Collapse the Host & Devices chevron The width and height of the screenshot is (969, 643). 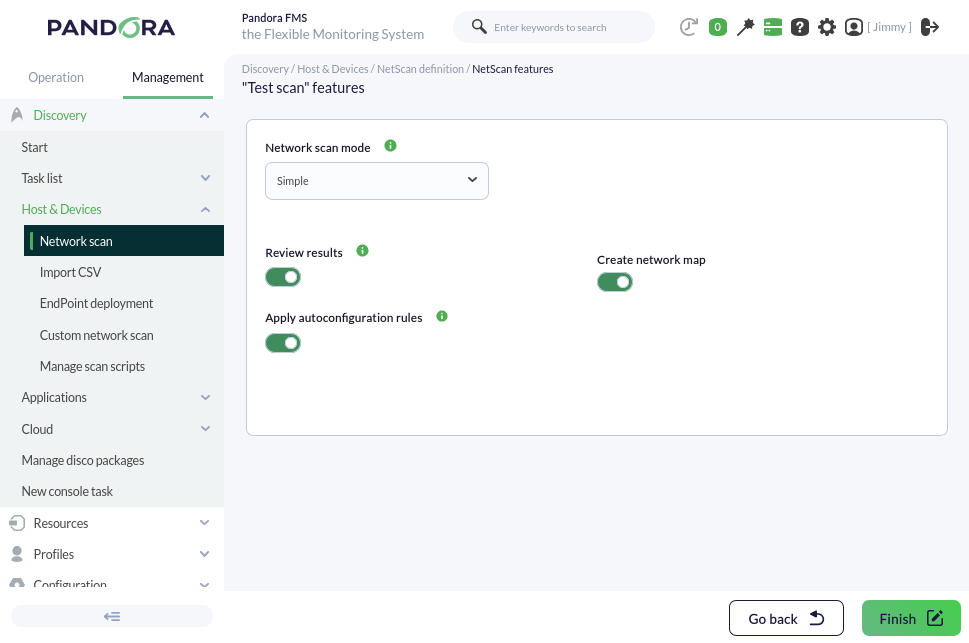[x=205, y=210]
